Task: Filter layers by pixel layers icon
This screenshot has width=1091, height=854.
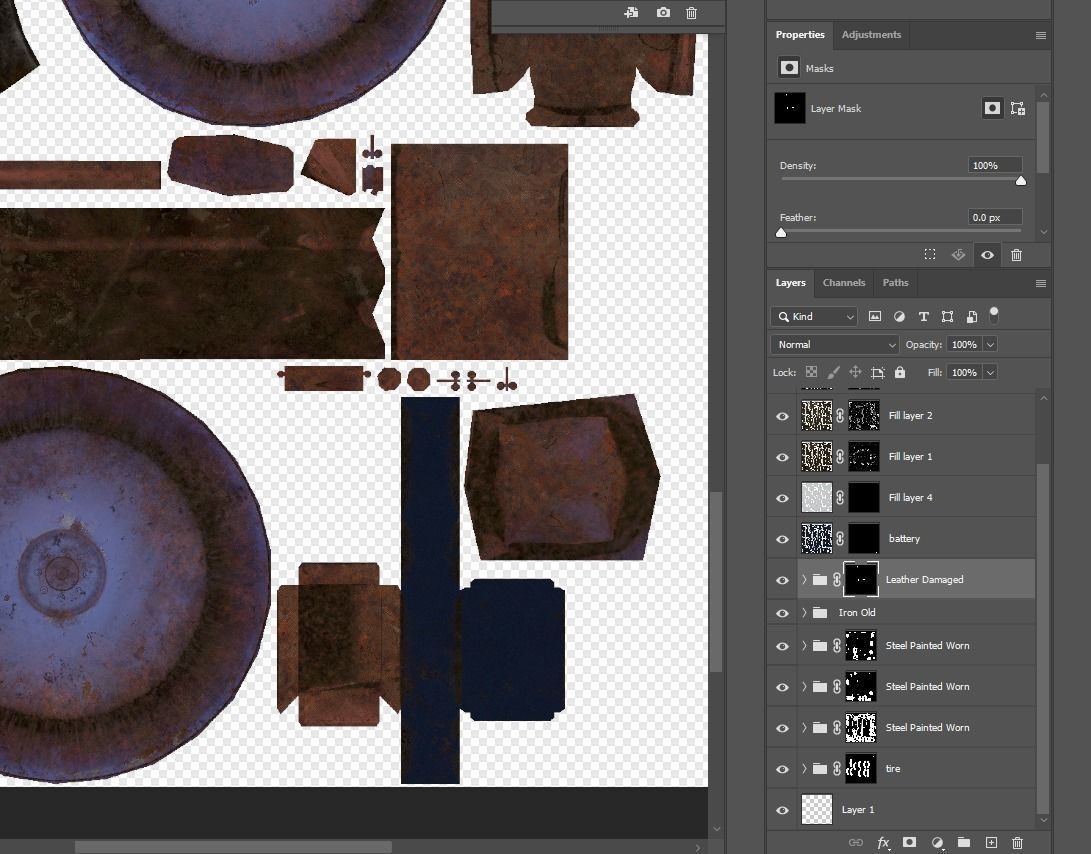Action: pyautogui.click(x=875, y=317)
